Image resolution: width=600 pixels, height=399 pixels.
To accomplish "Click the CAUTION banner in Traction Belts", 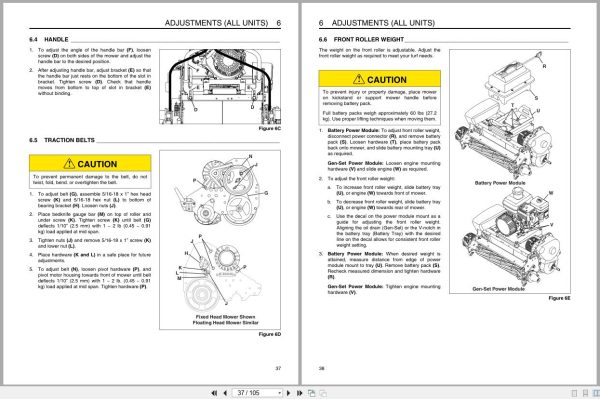I will pyautogui.click(x=90, y=164).
